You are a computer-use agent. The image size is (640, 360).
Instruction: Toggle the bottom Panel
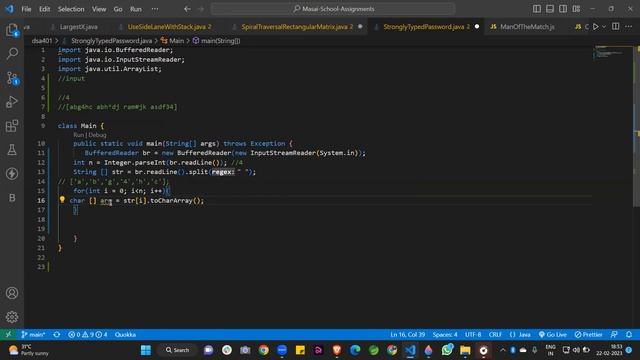point(550,9)
